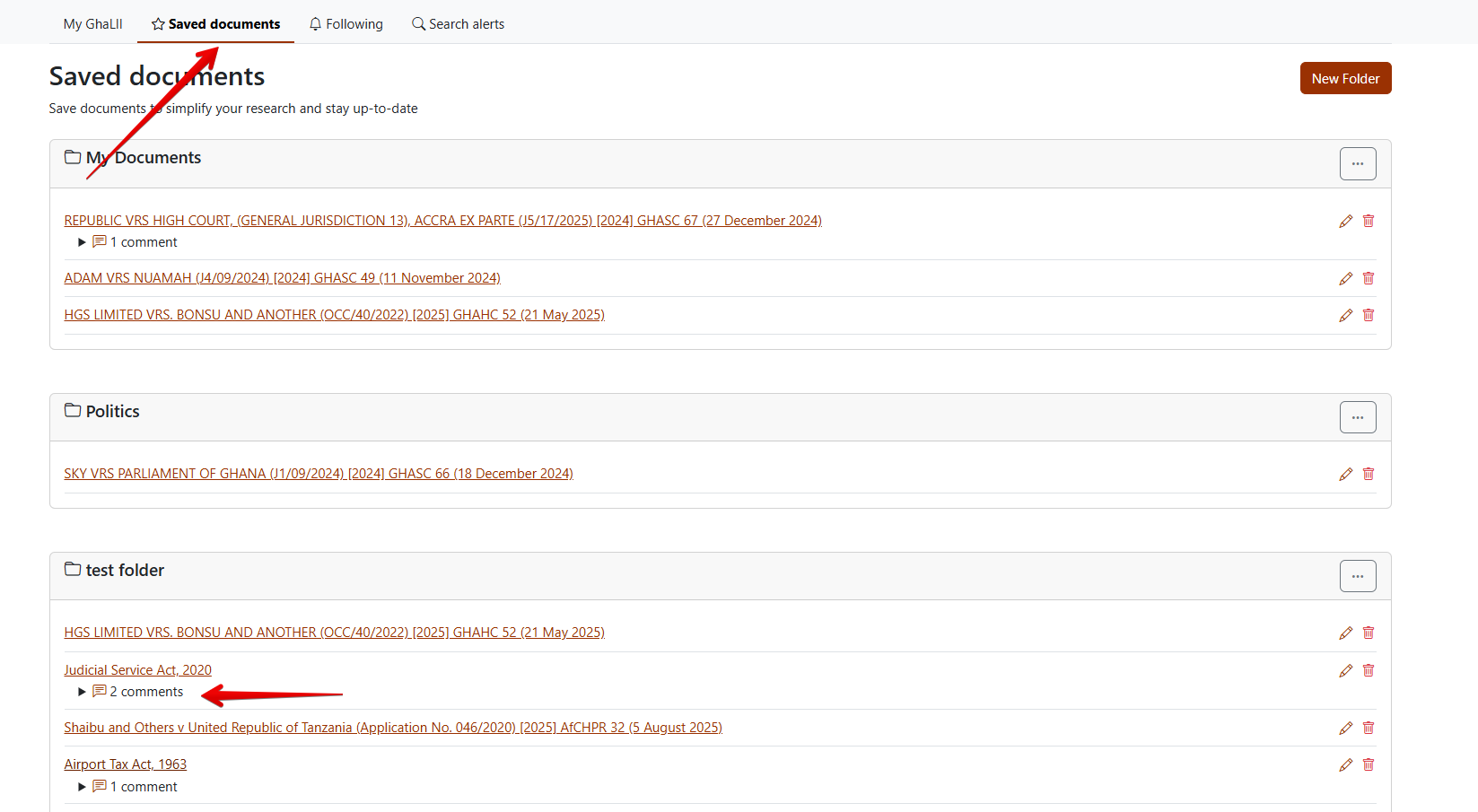Image resolution: width=1478 pixels, height=812 pixels.
Task: Open options menu for My Documents folder
Action: (1357, 163)
